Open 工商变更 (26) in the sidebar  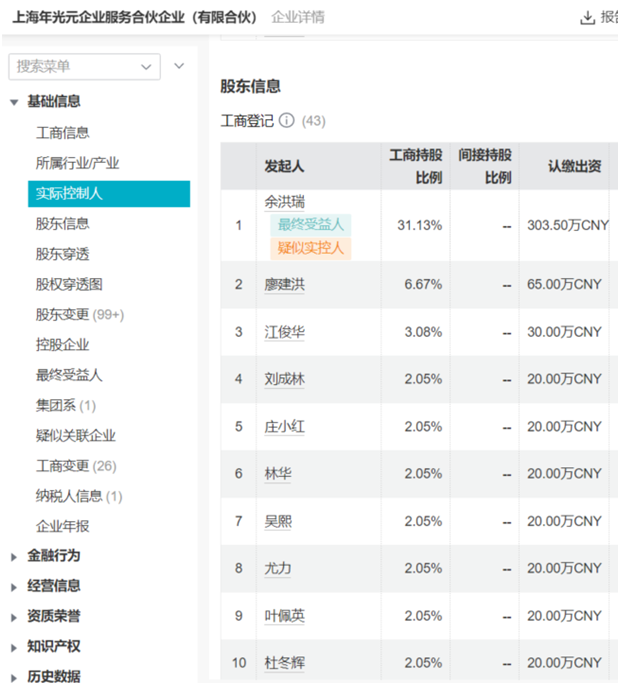click(76, 466)
